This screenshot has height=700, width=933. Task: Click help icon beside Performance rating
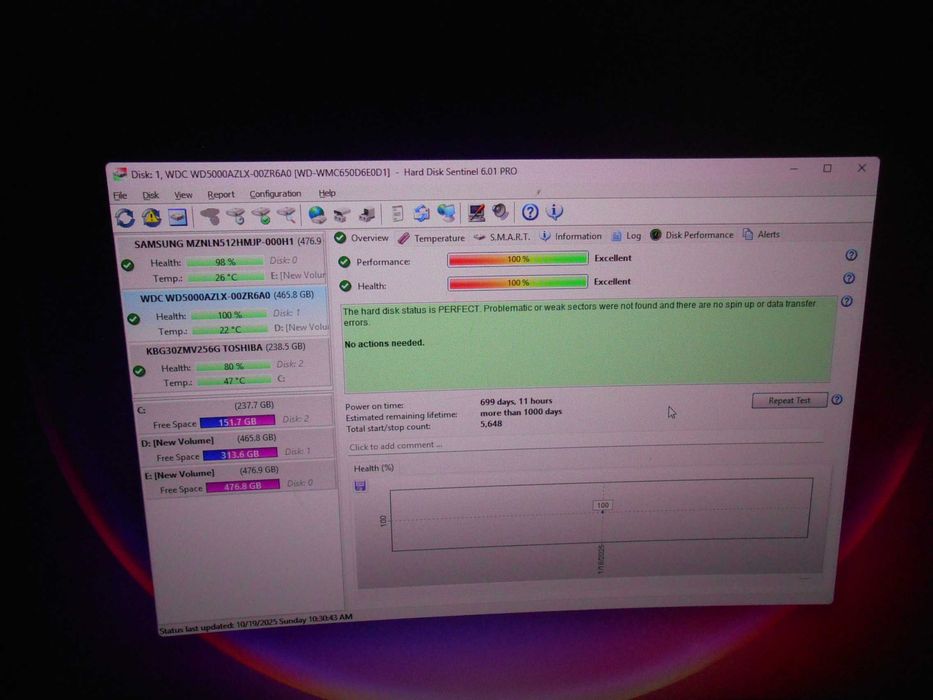point(851,255)
